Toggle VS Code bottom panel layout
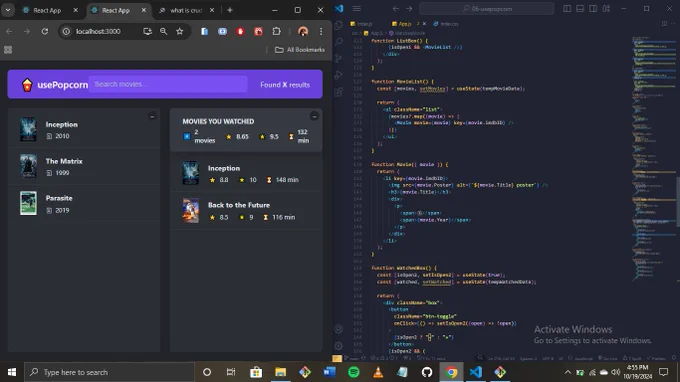Viewport: 680px width, 382px height. point(580,8)
